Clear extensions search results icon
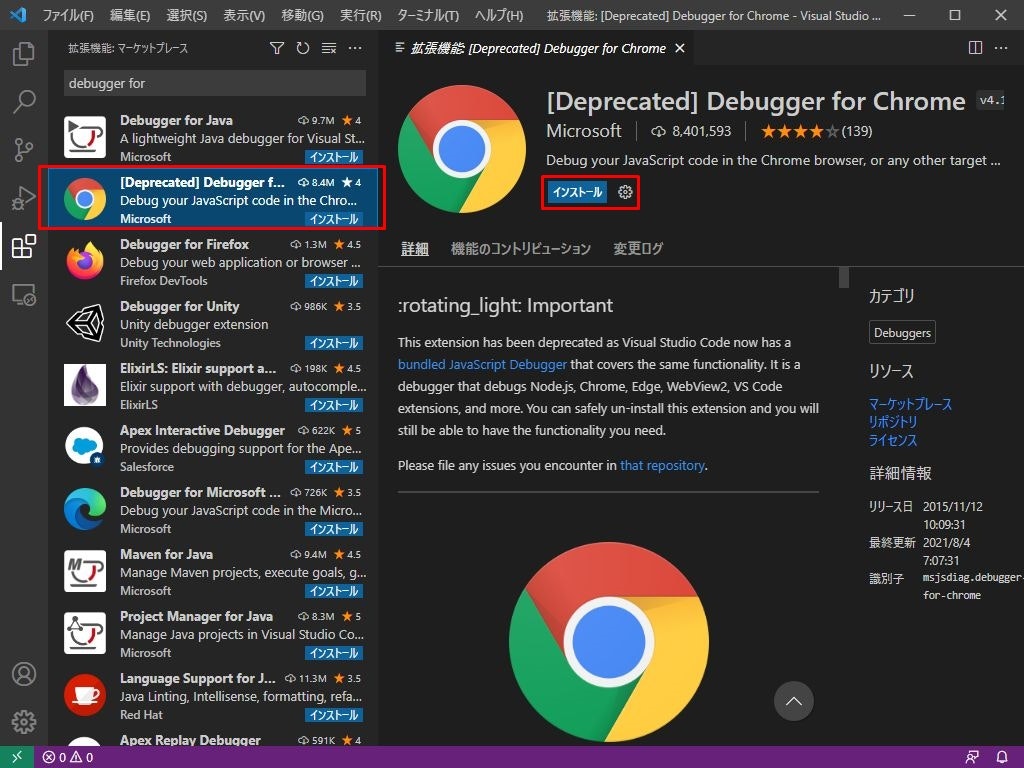This screenshot has height=768, width=1024. (x=329, y=48)
